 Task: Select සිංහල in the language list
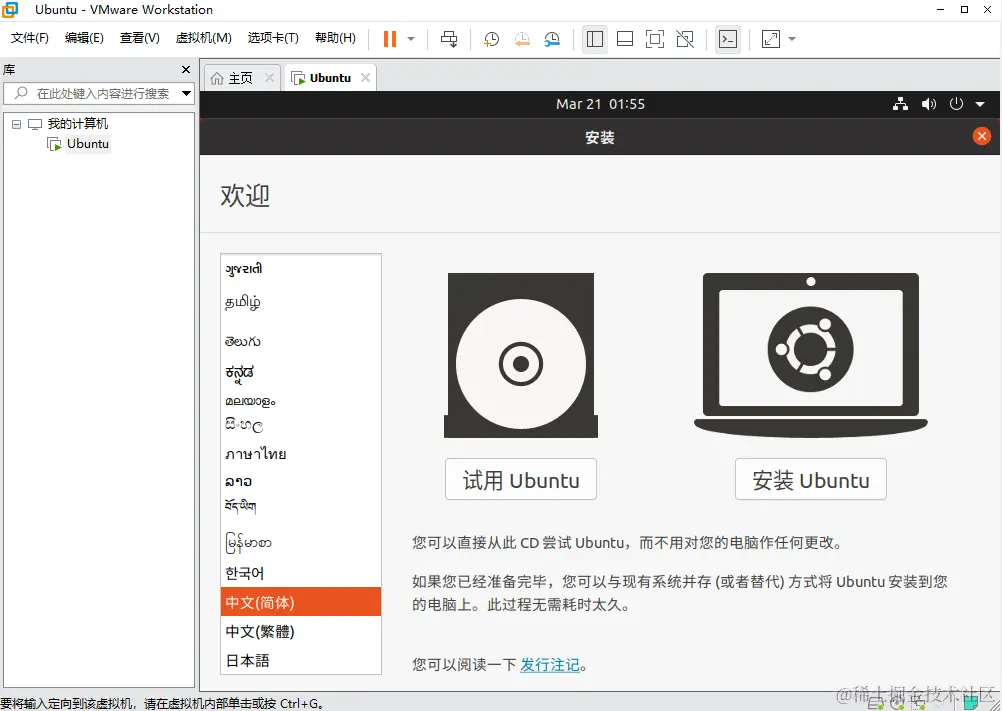click(301, 425)
